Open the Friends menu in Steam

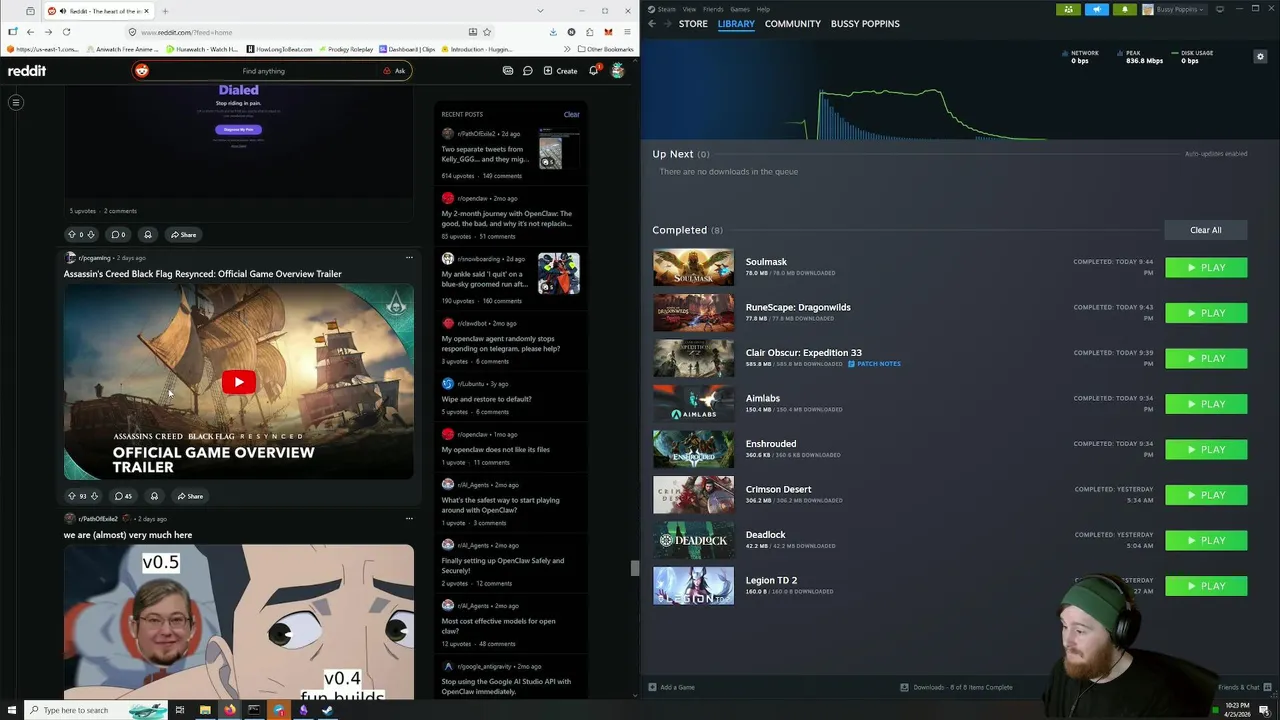713,9
